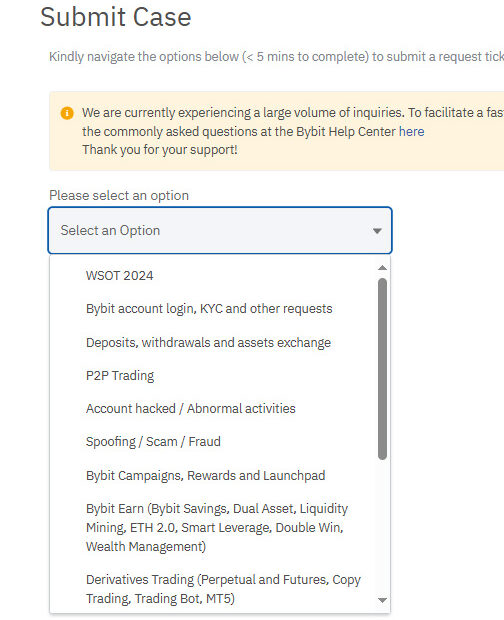
Task: Click the scrollbar up arrow in list
Action: coord(382,268)
